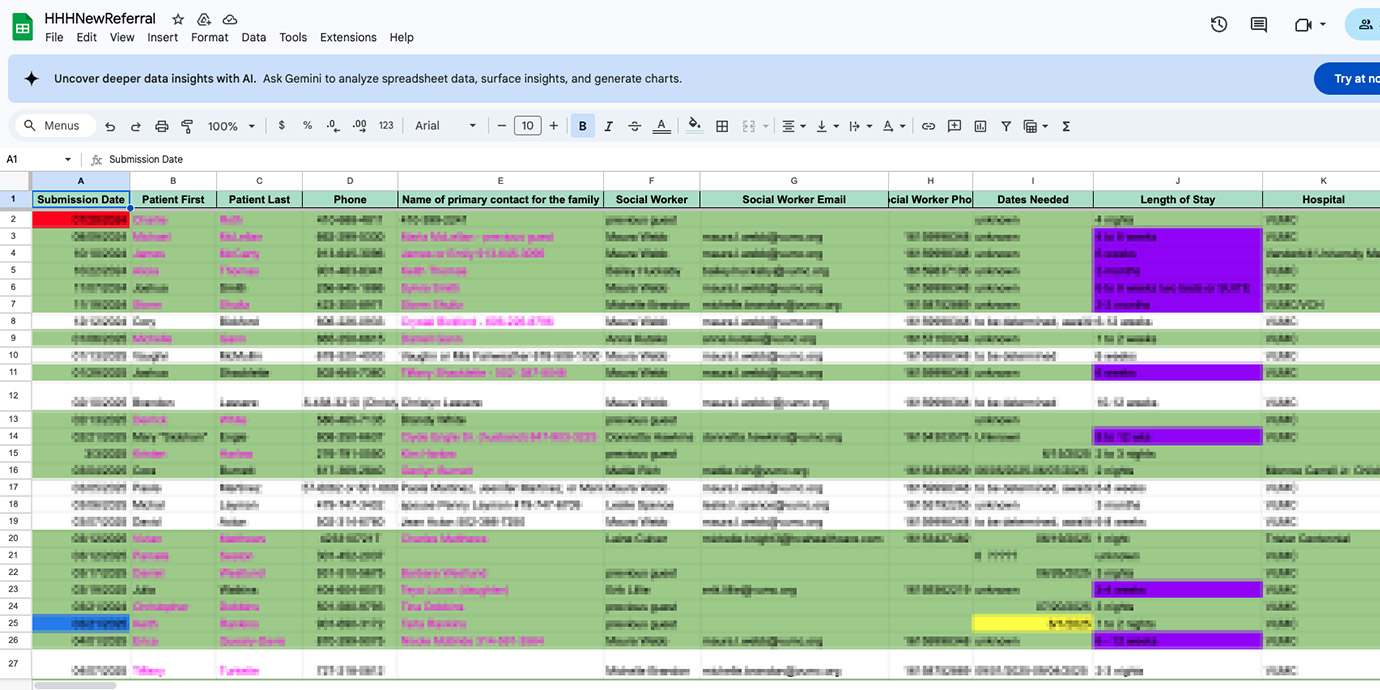The image size is (1380, 690).
Task: Click the formula bar Submission Date
Action: click(x=146, y=159)
